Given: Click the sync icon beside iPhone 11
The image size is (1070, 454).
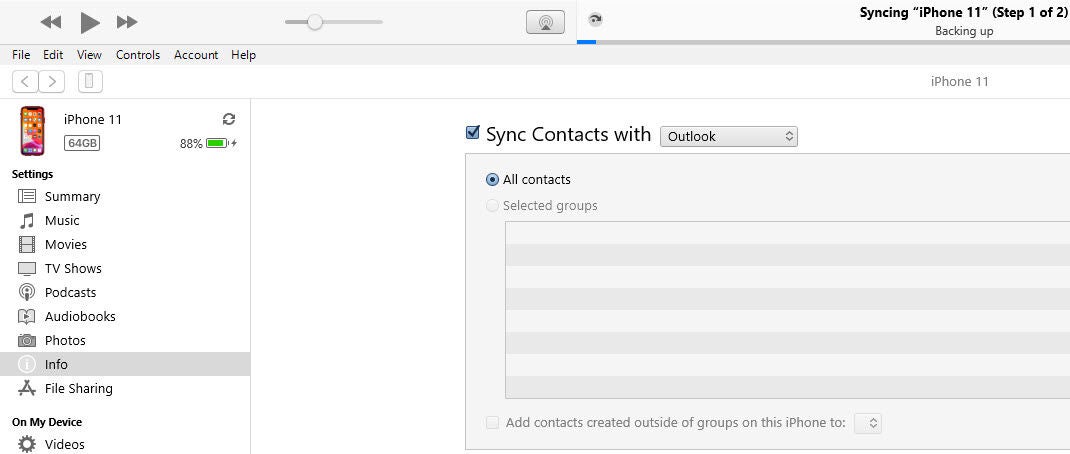Looking at the screenshot, I should click(229, 119).
